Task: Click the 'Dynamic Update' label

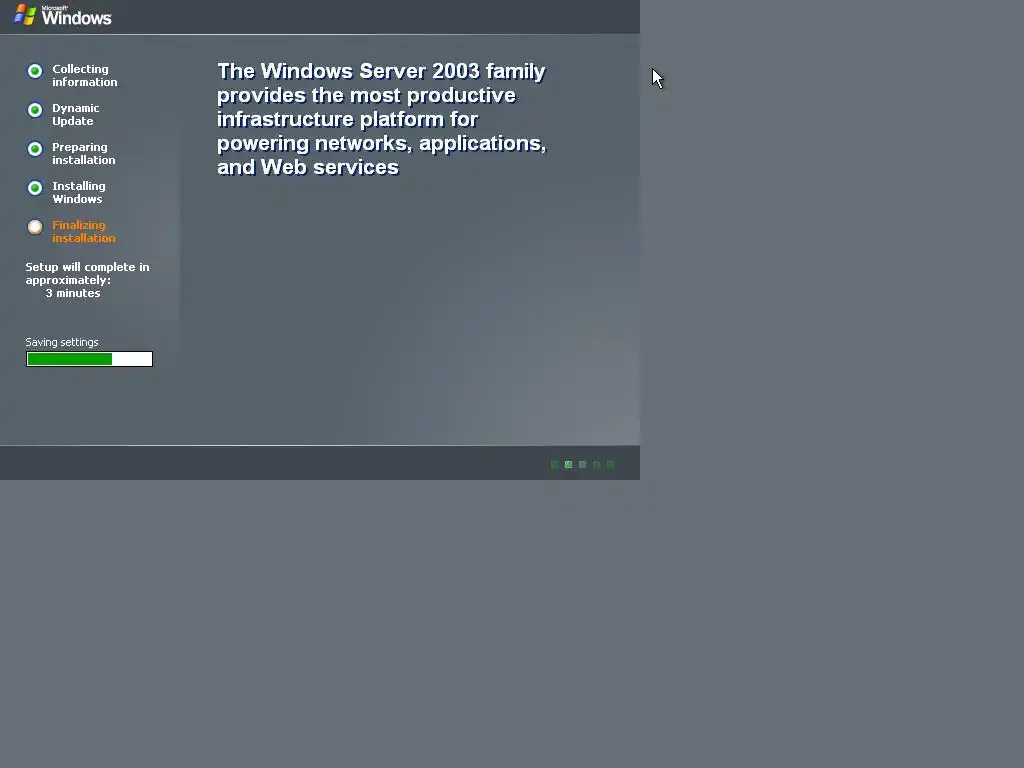Action: [76, 114]
